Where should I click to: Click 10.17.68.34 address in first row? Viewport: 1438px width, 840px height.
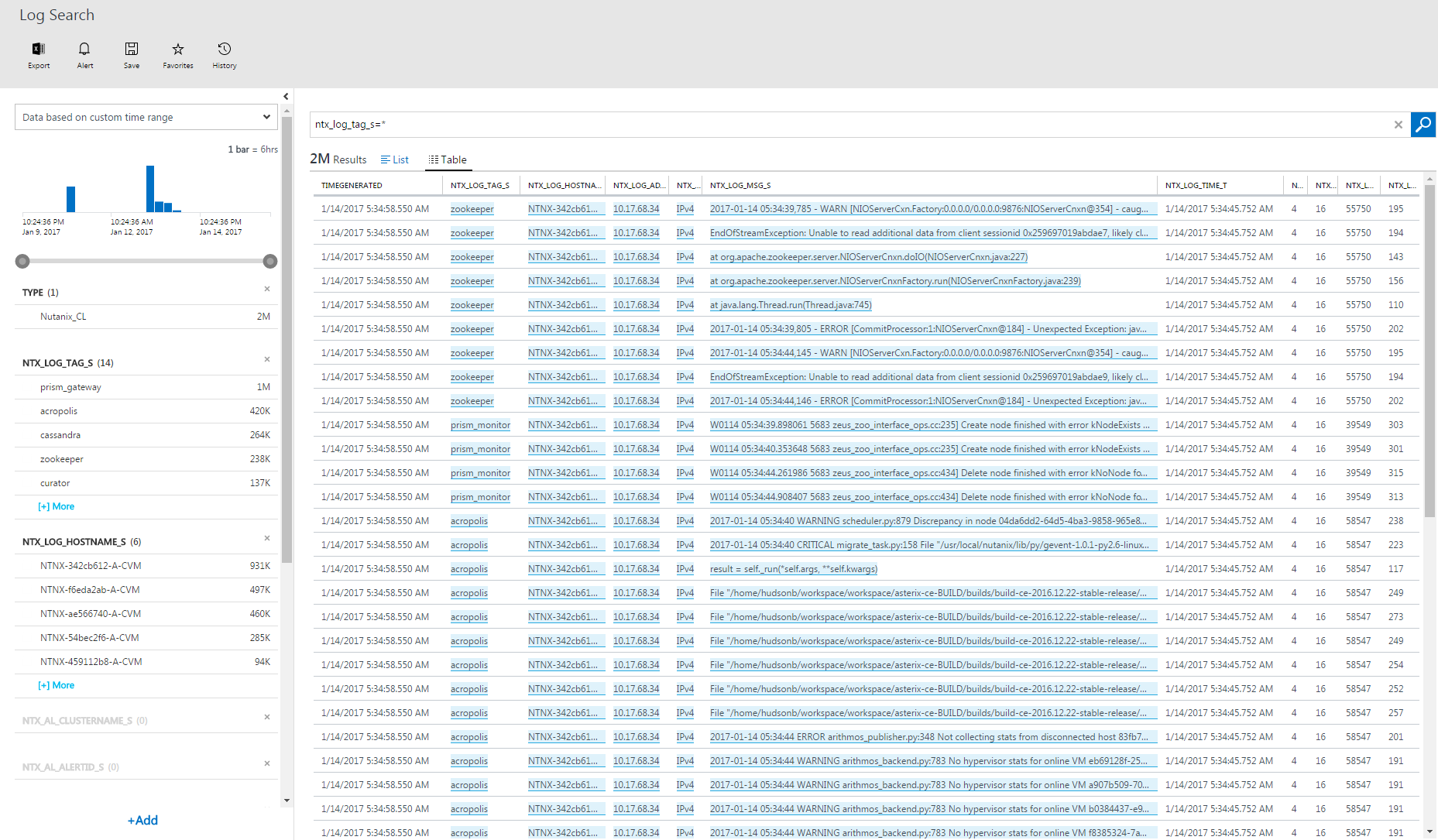636,209
